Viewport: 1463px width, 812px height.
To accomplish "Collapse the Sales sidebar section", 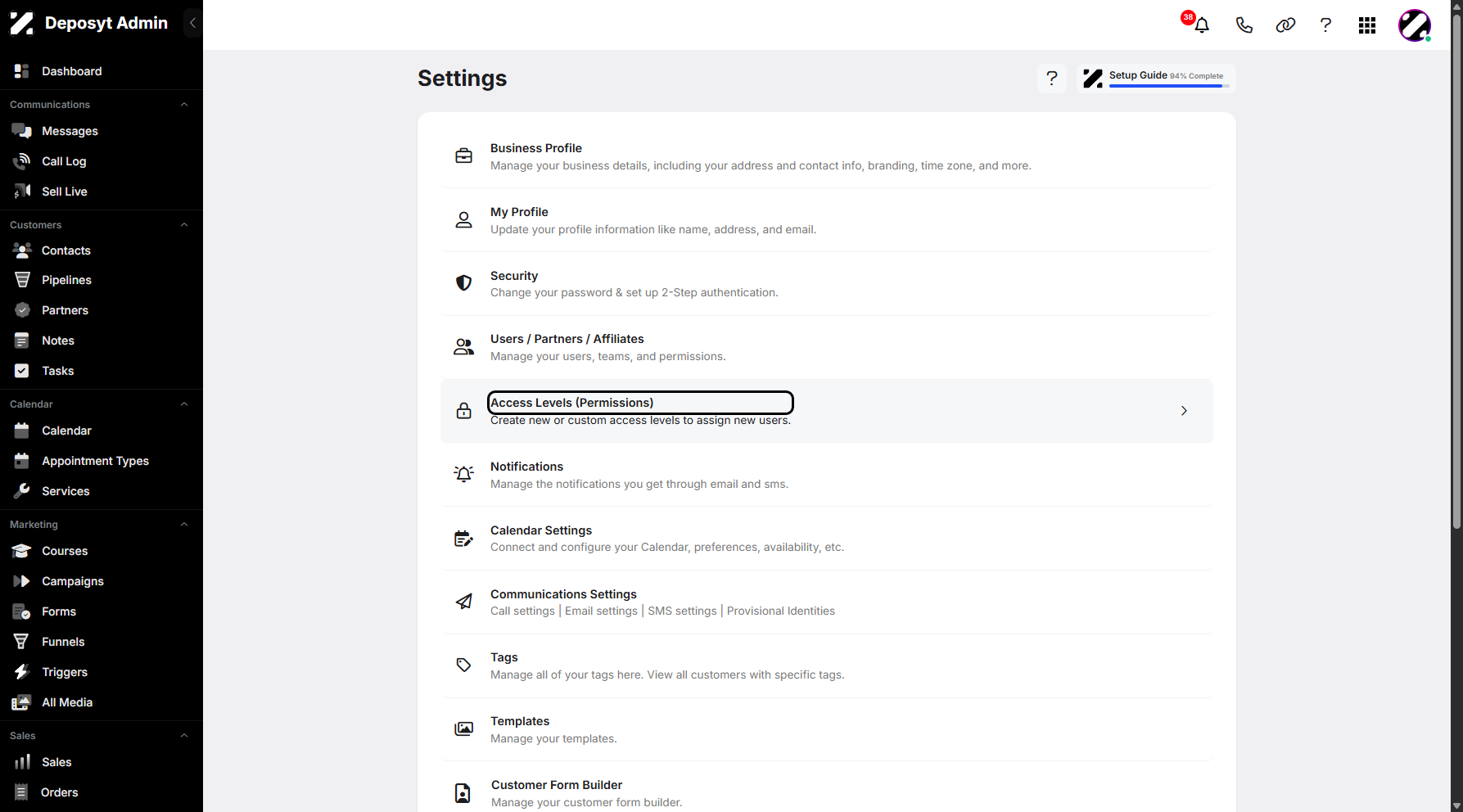I will (184, 736).
